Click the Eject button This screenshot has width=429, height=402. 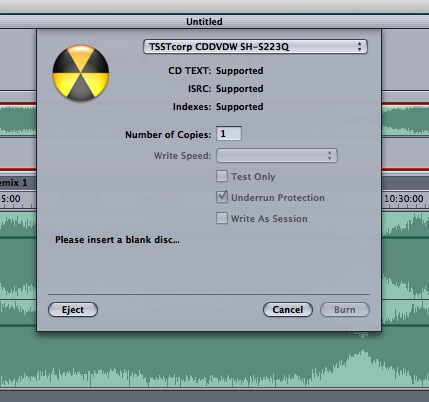(73, 310)
